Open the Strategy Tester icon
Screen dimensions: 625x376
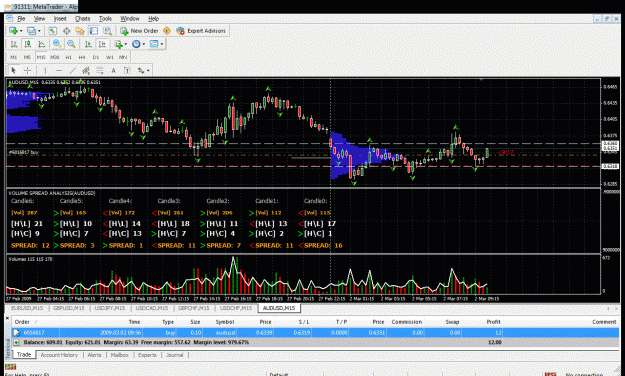[107, 31]
